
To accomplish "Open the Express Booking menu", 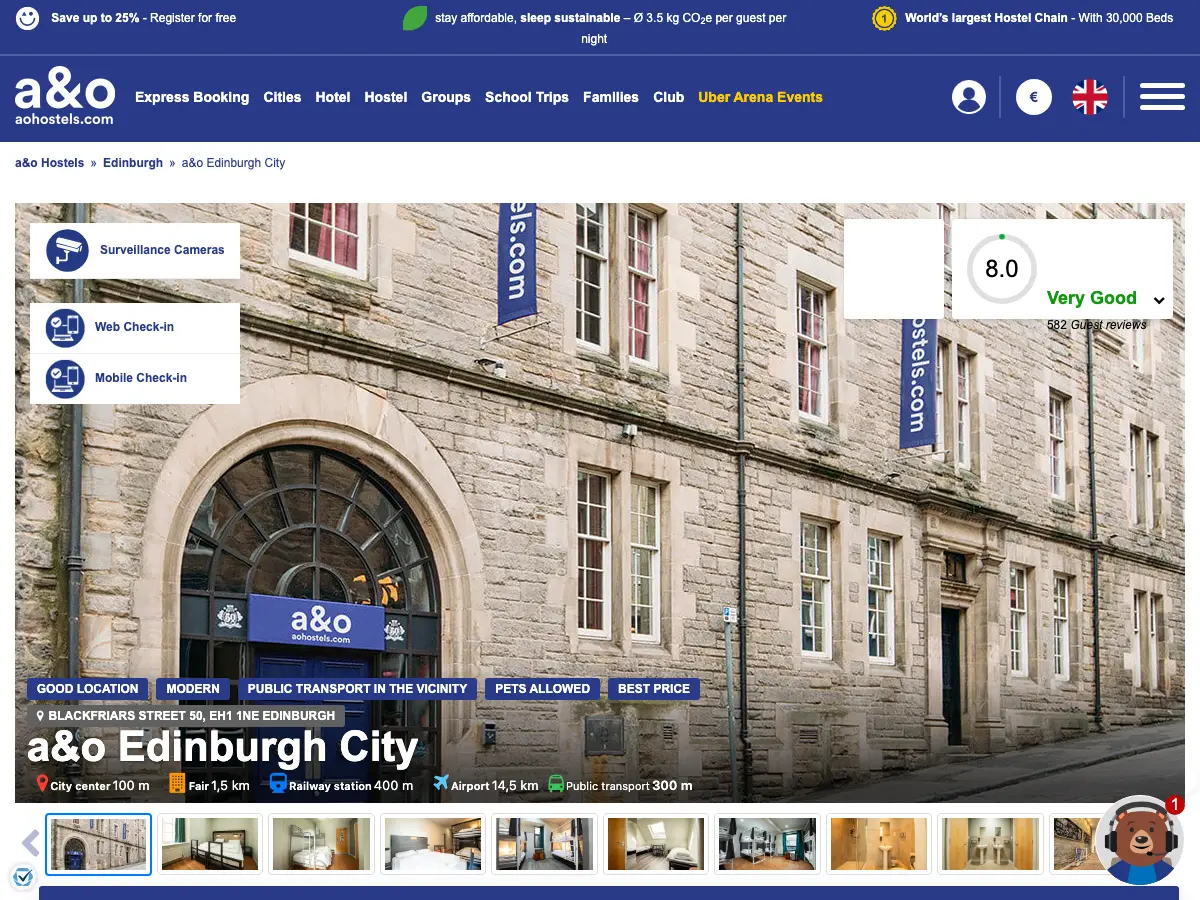I will [192, 97].
